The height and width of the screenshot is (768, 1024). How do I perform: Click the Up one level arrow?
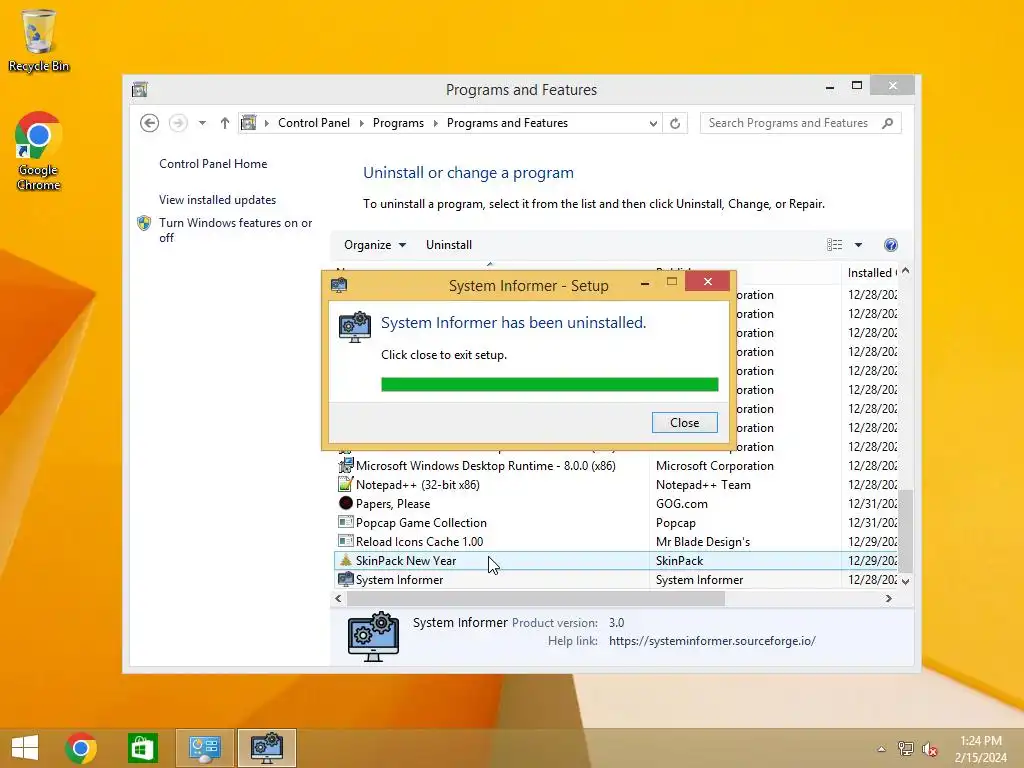click(x=225, y=123)
